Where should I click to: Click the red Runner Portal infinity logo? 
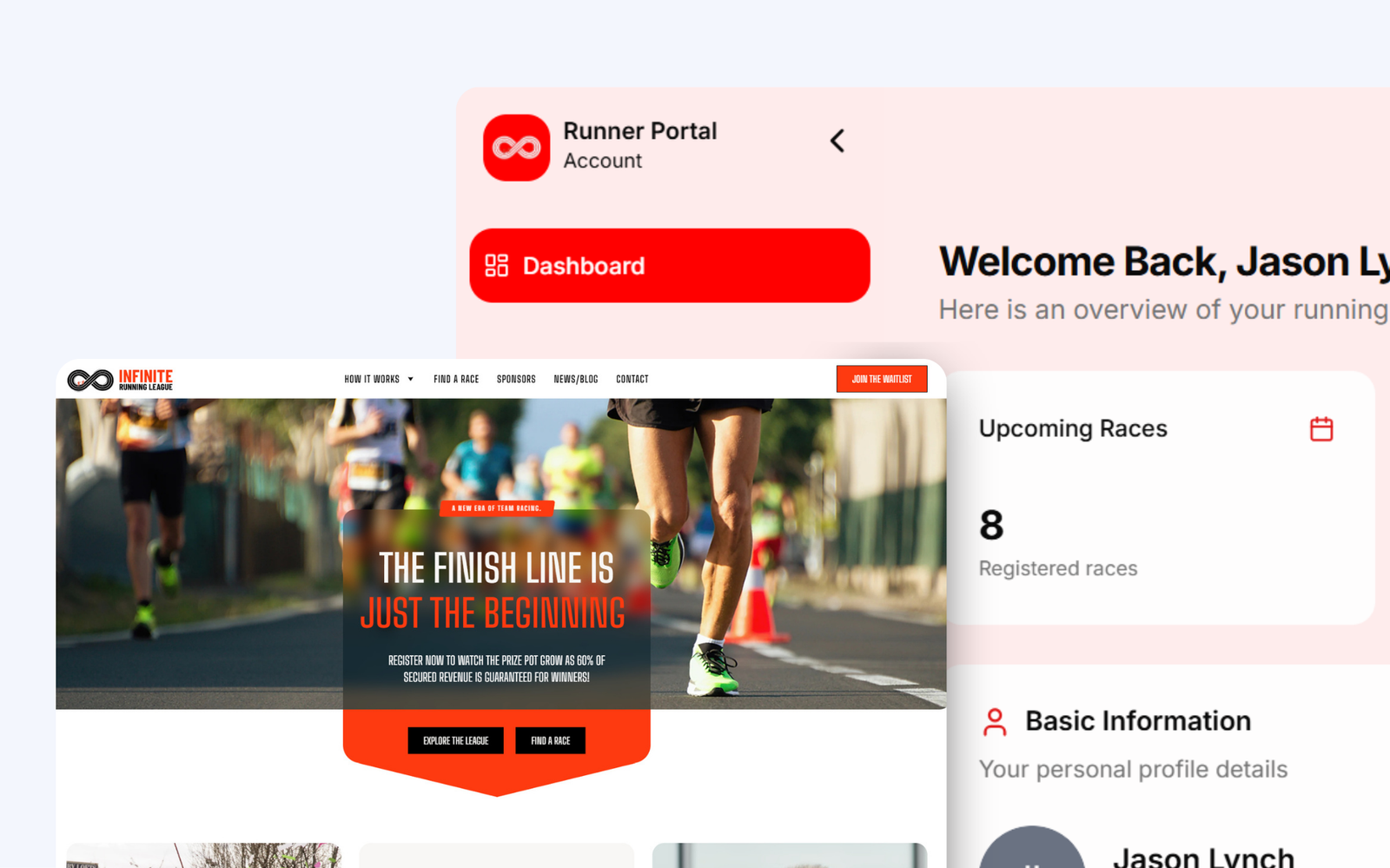tap(516, 148)
